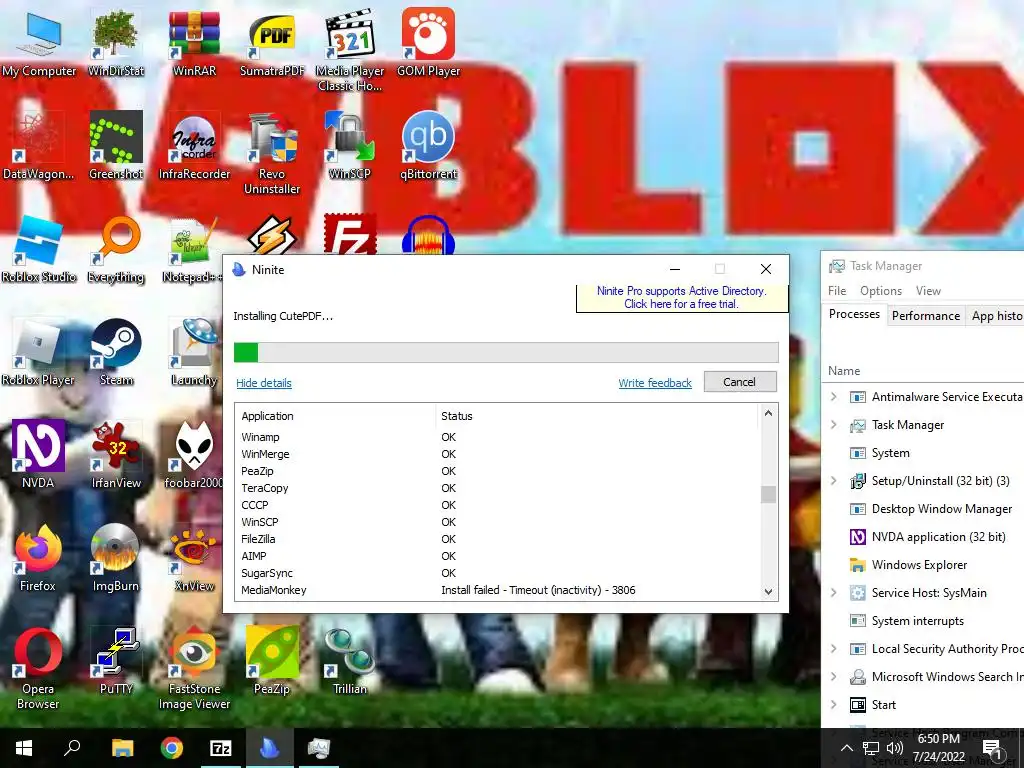Expand Setup/Uninstall (32 bit) process group
The image size is (1024, 768).
(833, 481)
